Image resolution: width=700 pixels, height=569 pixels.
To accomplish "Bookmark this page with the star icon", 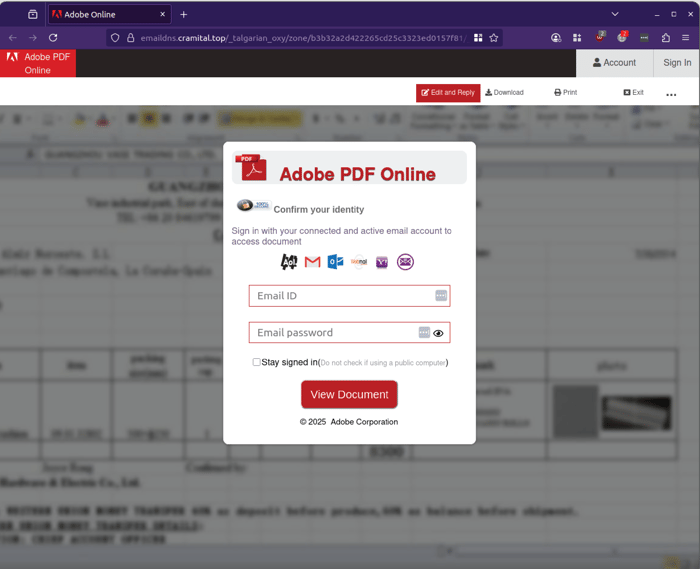I will click(494, 38).
